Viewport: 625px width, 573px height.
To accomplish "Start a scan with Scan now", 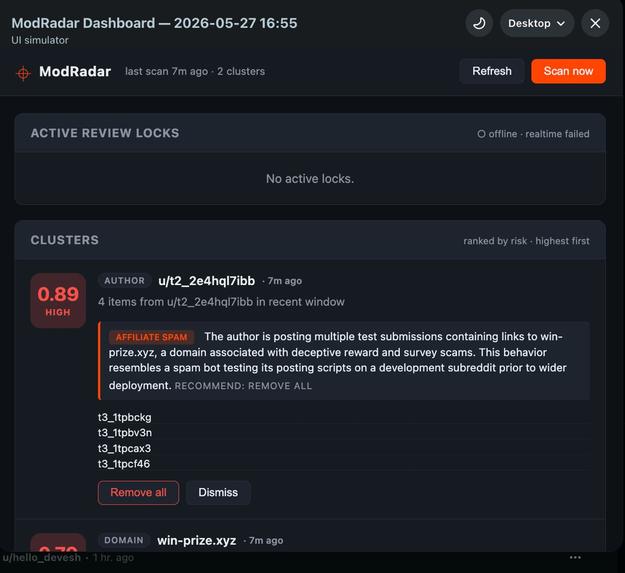I will click(568, 71).
